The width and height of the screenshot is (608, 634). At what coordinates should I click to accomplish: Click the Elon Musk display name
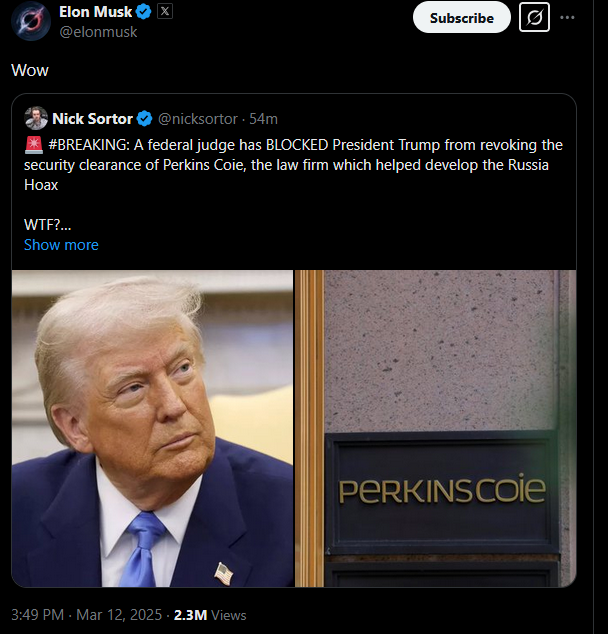click(95, 12)
